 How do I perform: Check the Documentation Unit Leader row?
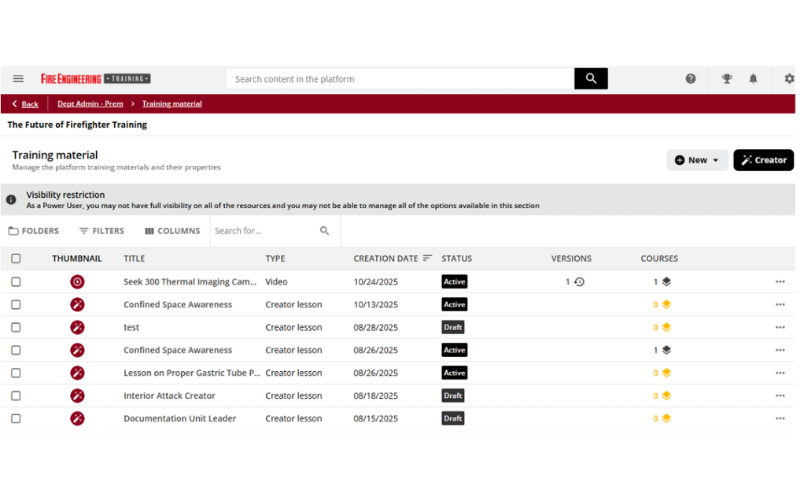(16, 418)
